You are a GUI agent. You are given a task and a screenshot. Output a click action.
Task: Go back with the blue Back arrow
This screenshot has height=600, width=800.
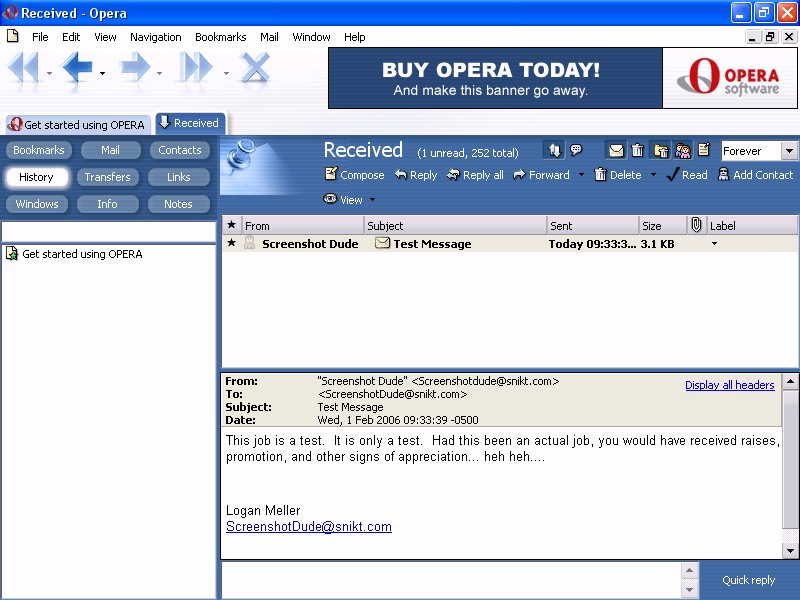click(x=77, y=67)
